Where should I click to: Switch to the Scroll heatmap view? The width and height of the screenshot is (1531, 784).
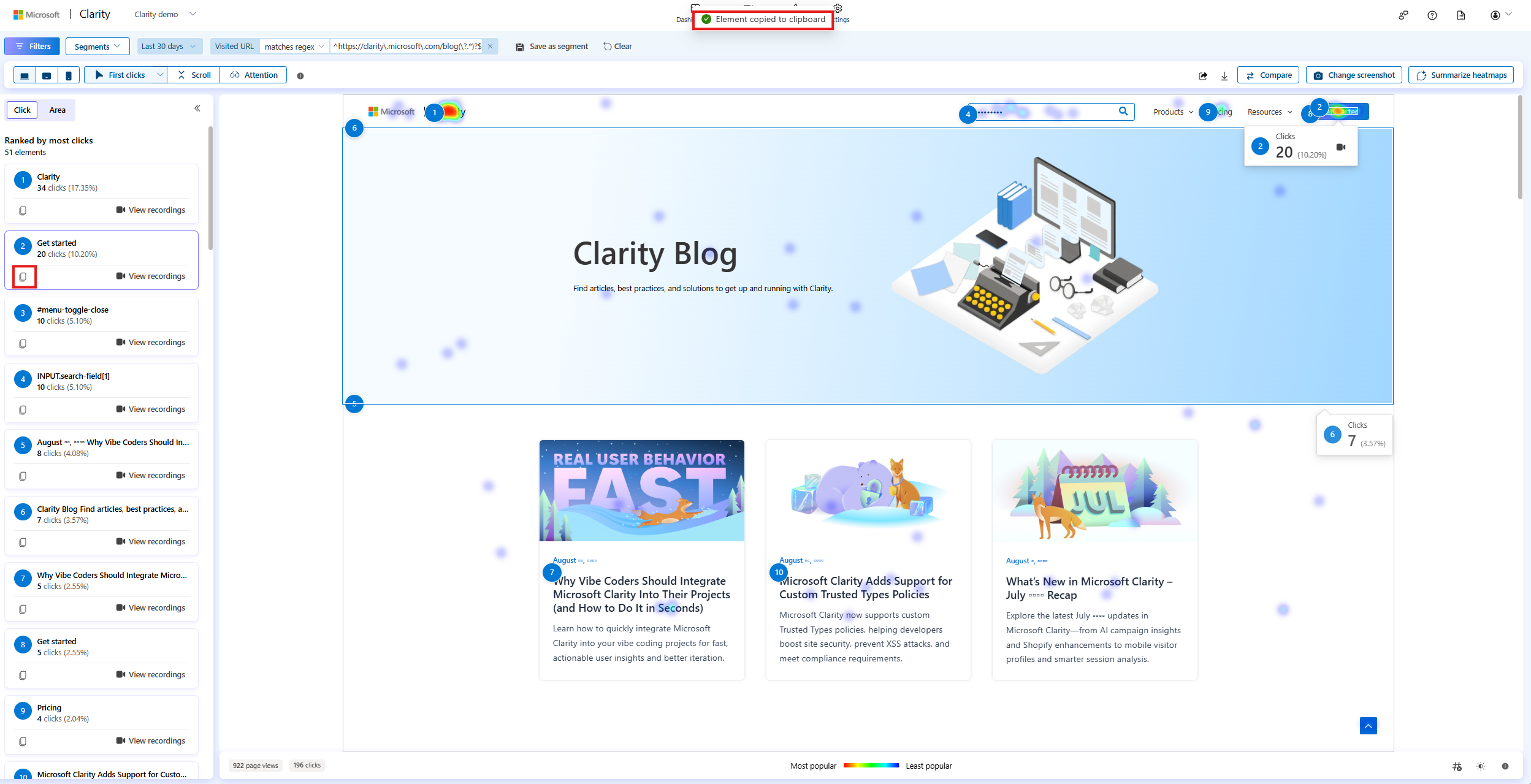(x=193, y=75)
